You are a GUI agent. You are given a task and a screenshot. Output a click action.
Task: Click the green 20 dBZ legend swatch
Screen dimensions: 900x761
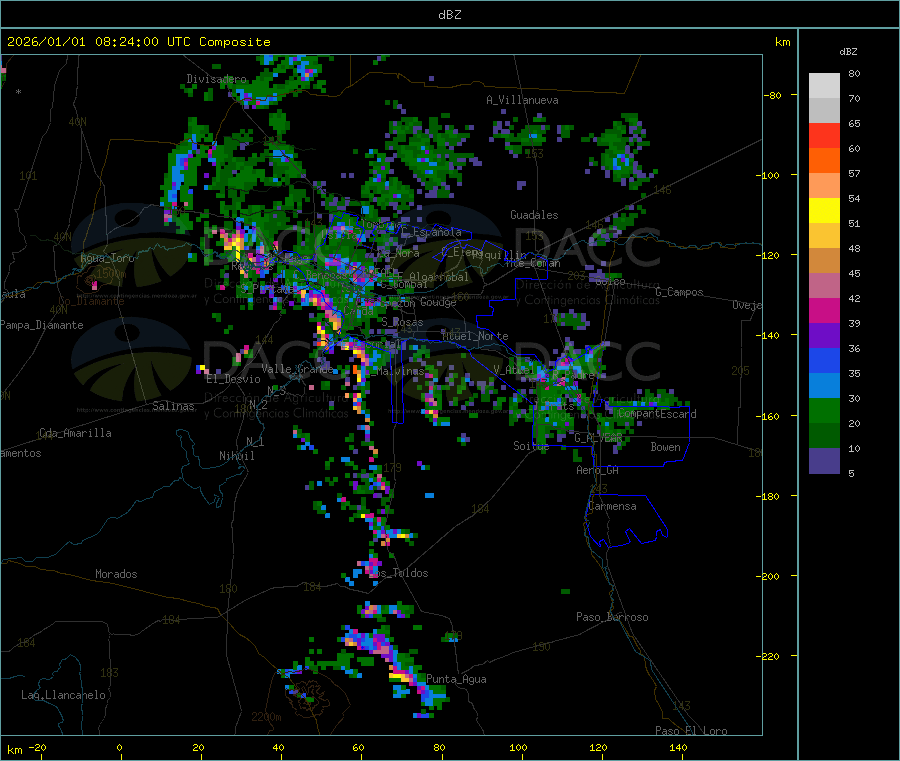click(824, 410)
